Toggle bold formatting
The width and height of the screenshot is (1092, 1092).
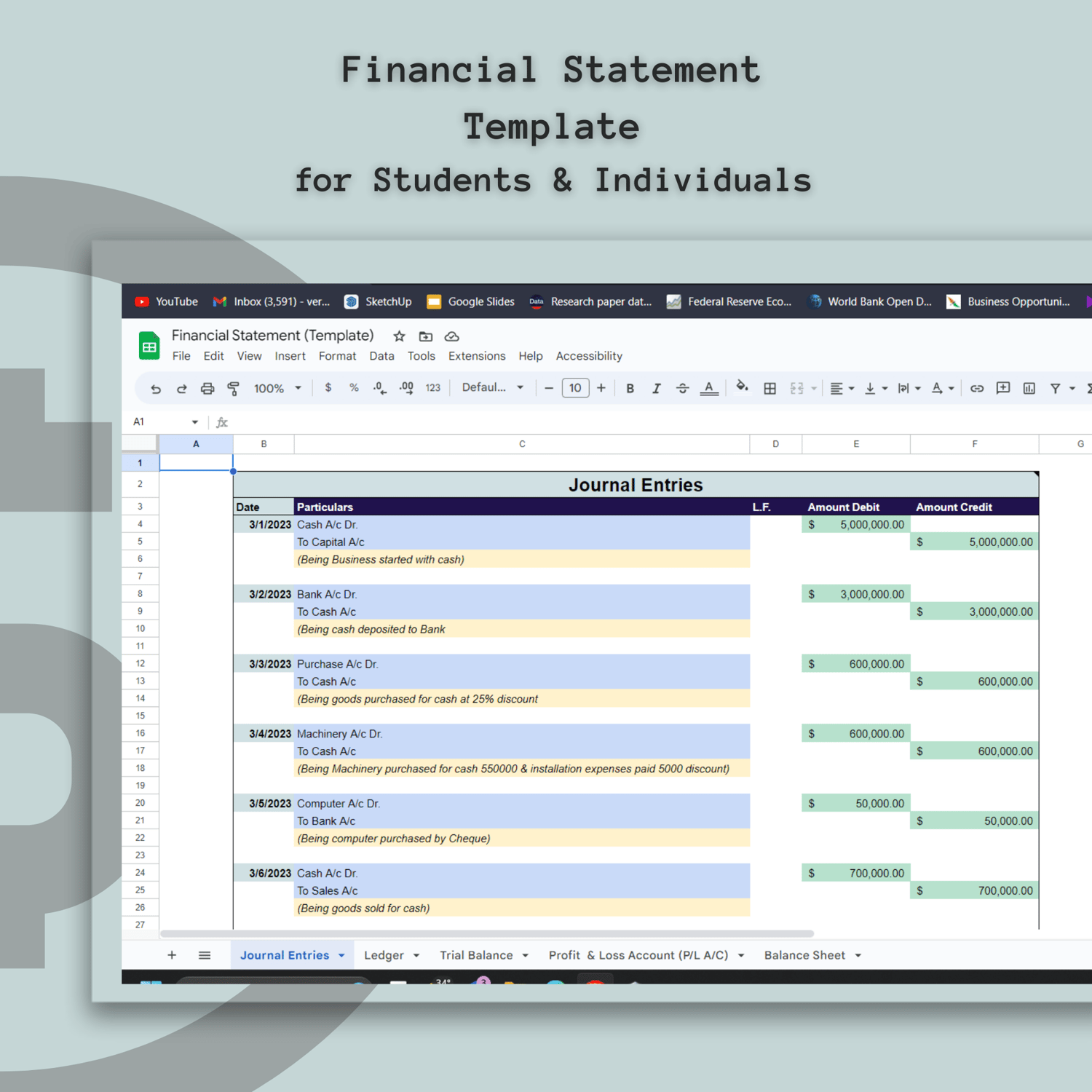pyautogui.click(x=630, y=389)
